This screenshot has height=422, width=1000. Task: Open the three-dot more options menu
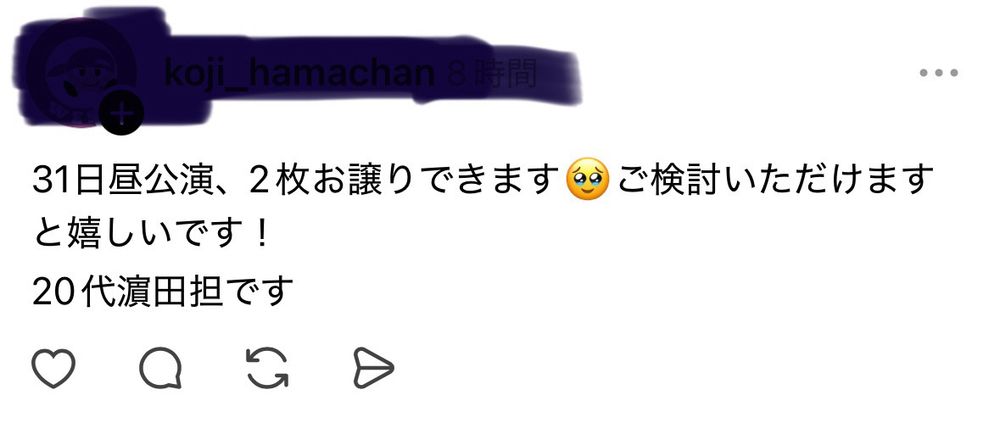point(939,73)
